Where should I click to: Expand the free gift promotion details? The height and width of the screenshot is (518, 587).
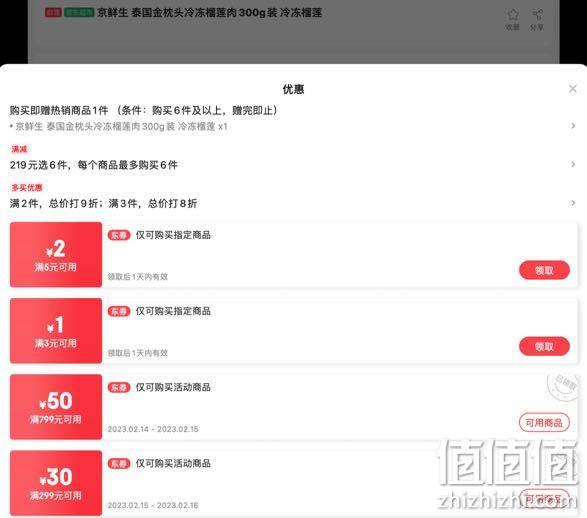pyautogui.click(x=573, y=126)
